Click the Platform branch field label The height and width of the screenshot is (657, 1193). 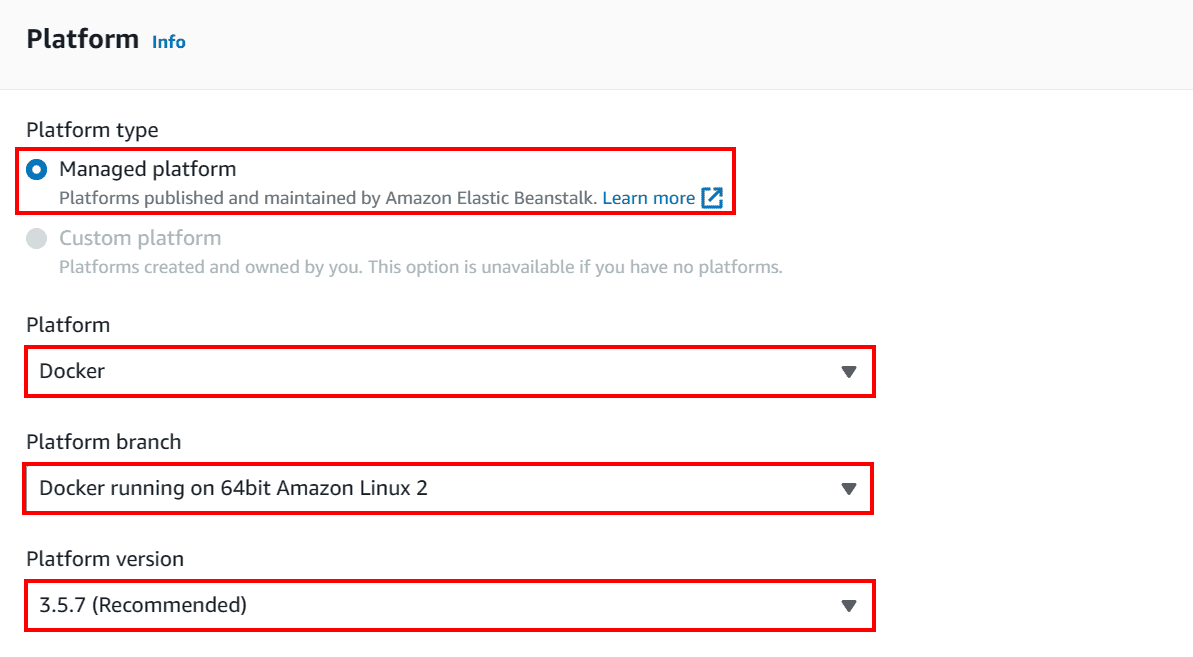pos(103,442)
